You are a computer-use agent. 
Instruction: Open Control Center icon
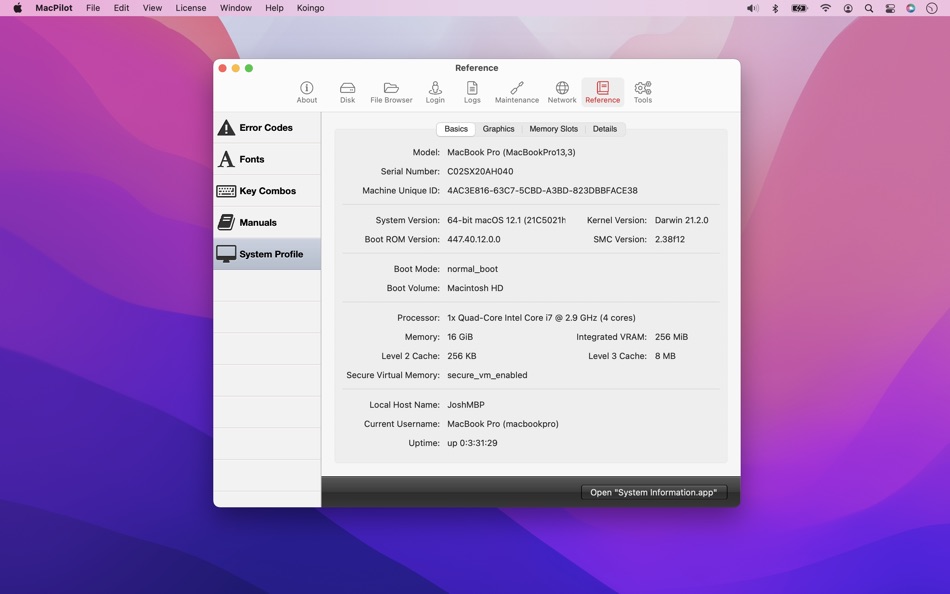point(890,8)
